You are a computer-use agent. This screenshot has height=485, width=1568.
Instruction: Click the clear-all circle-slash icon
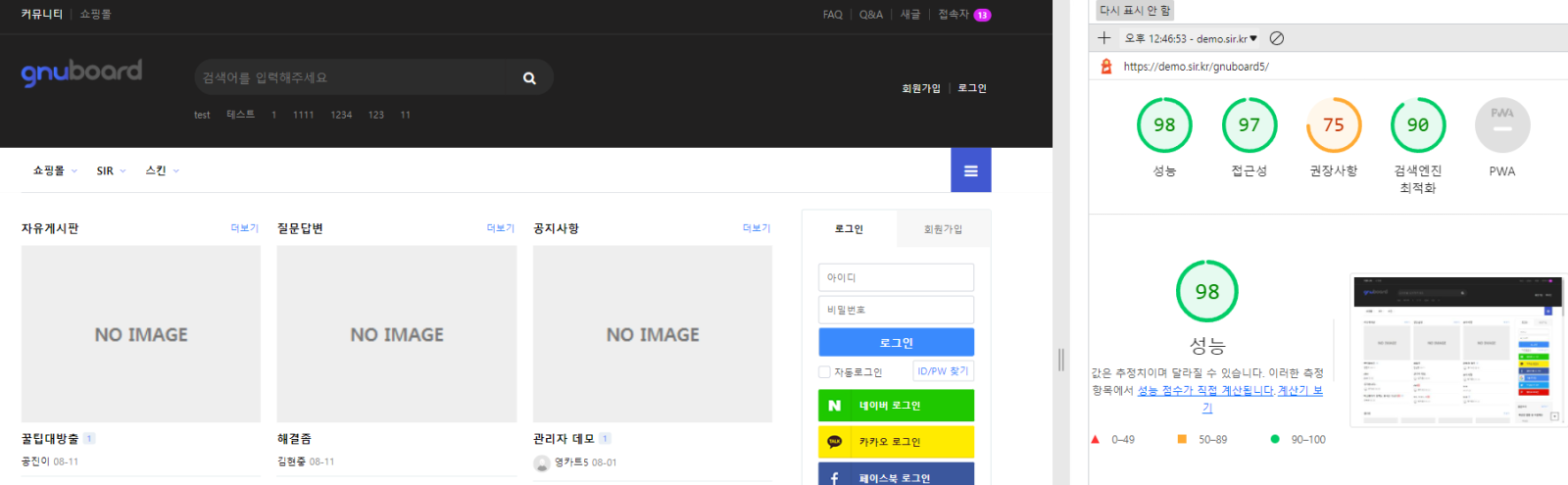(x=1277, y=38)
